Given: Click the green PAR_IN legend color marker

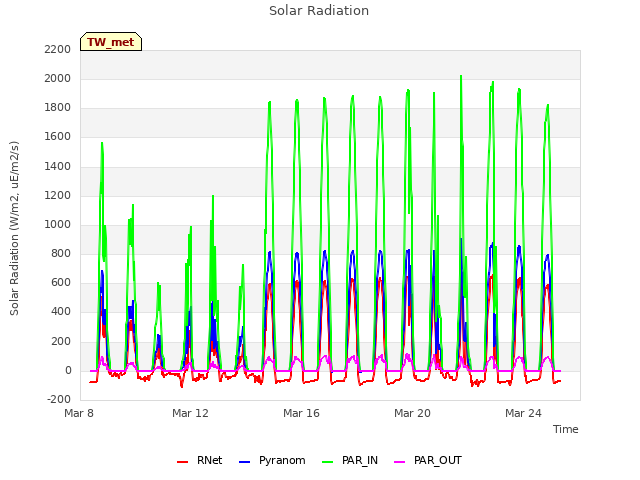Looking at the screenshot, I should [328, 462].
